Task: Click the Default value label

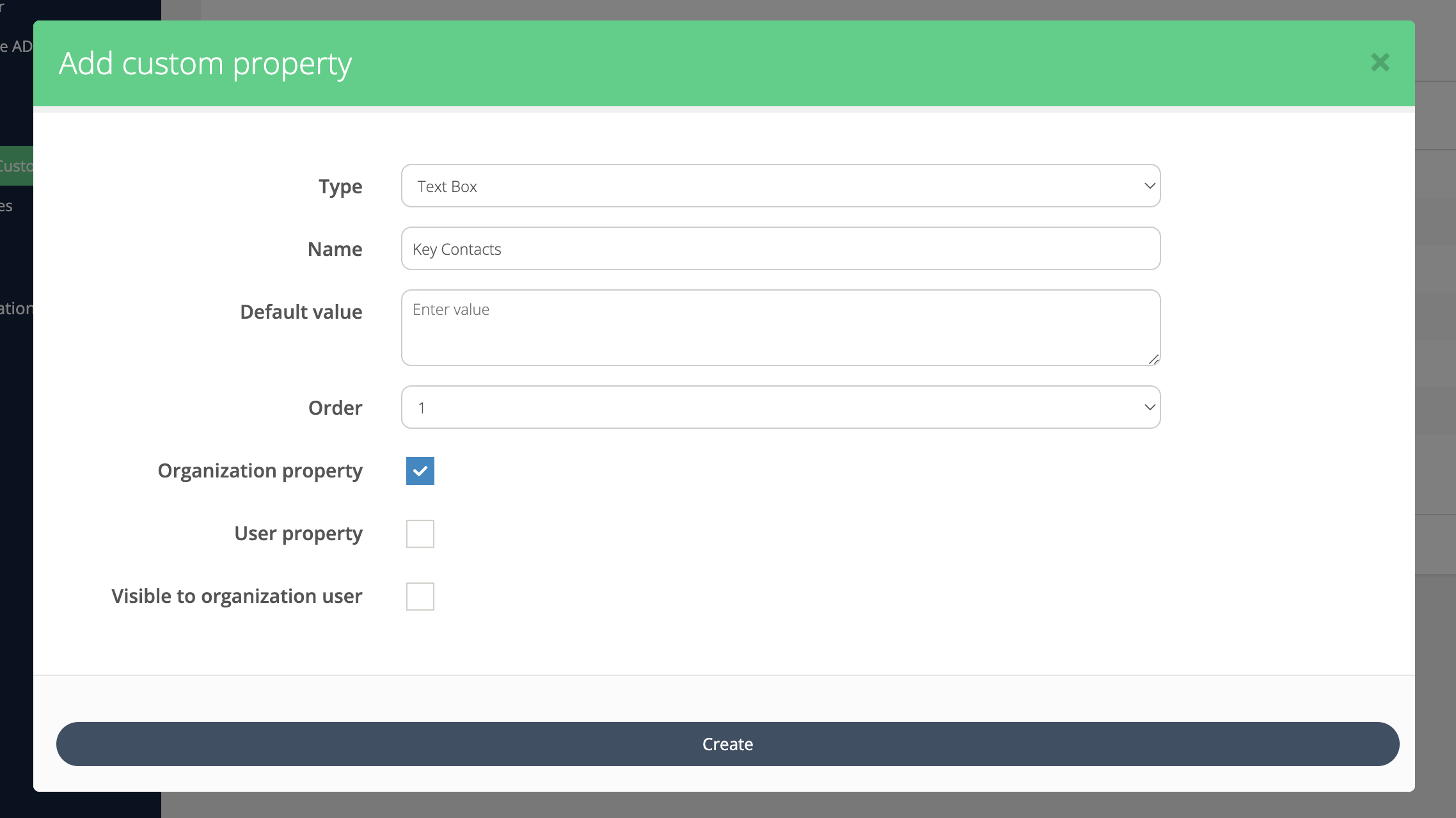Action: pyautogui.click(x=301, y=312)
